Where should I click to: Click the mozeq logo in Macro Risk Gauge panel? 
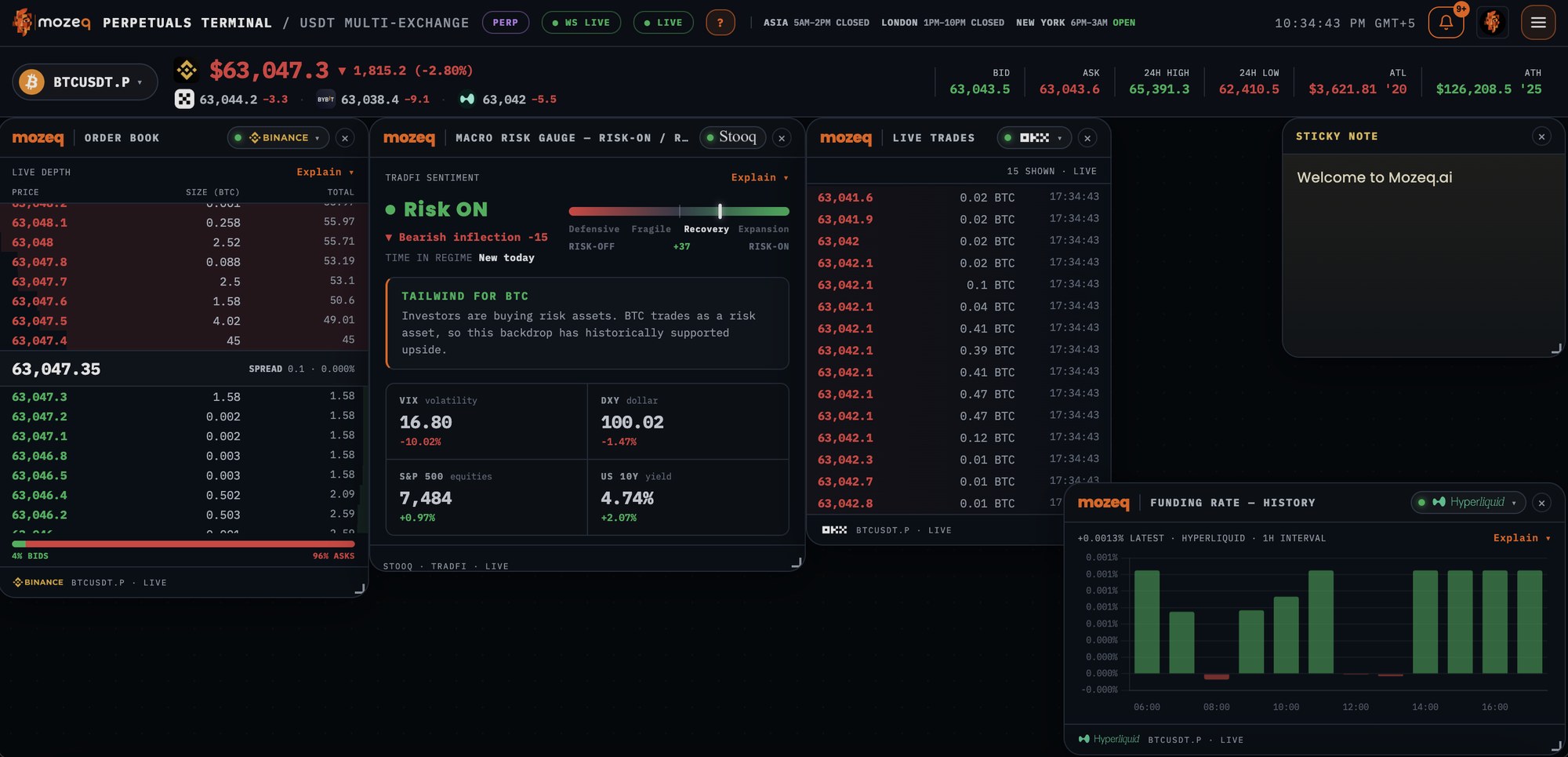click(408, 138)
